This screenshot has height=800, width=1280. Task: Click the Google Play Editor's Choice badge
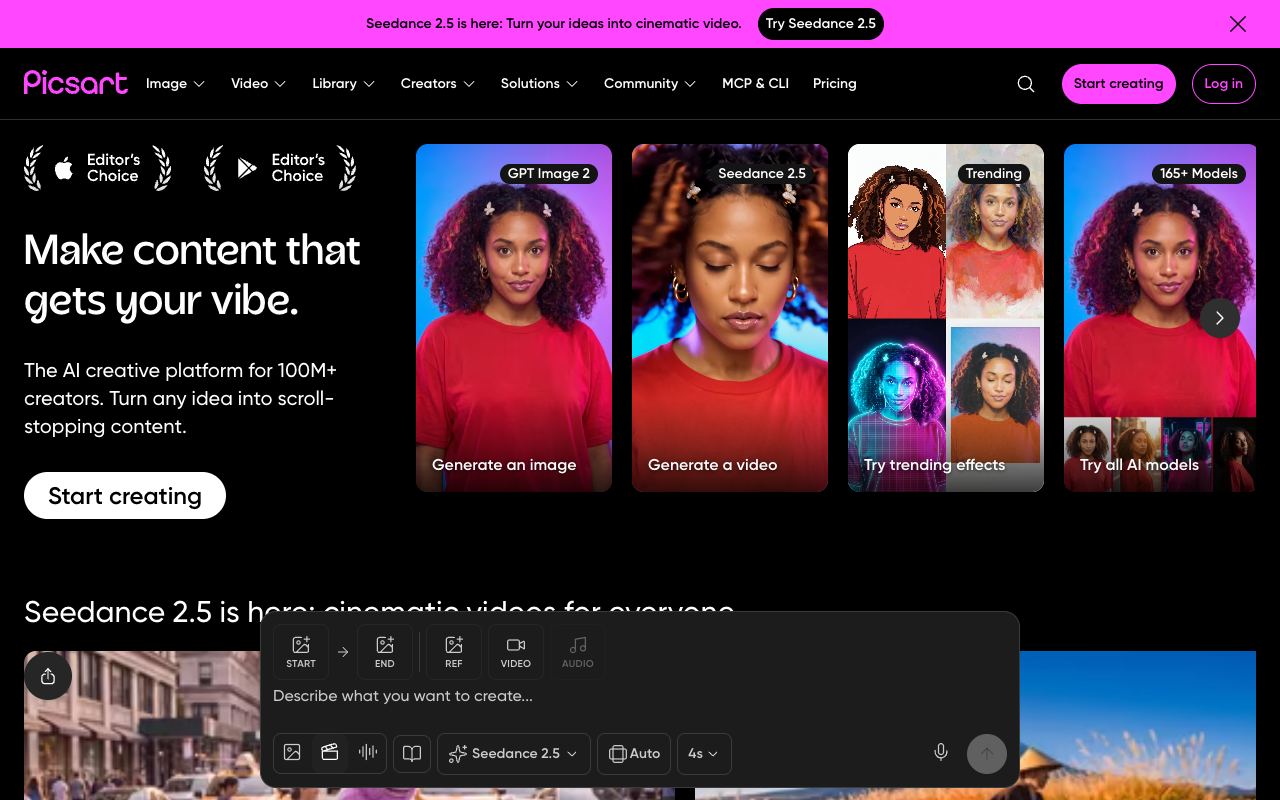280,168
